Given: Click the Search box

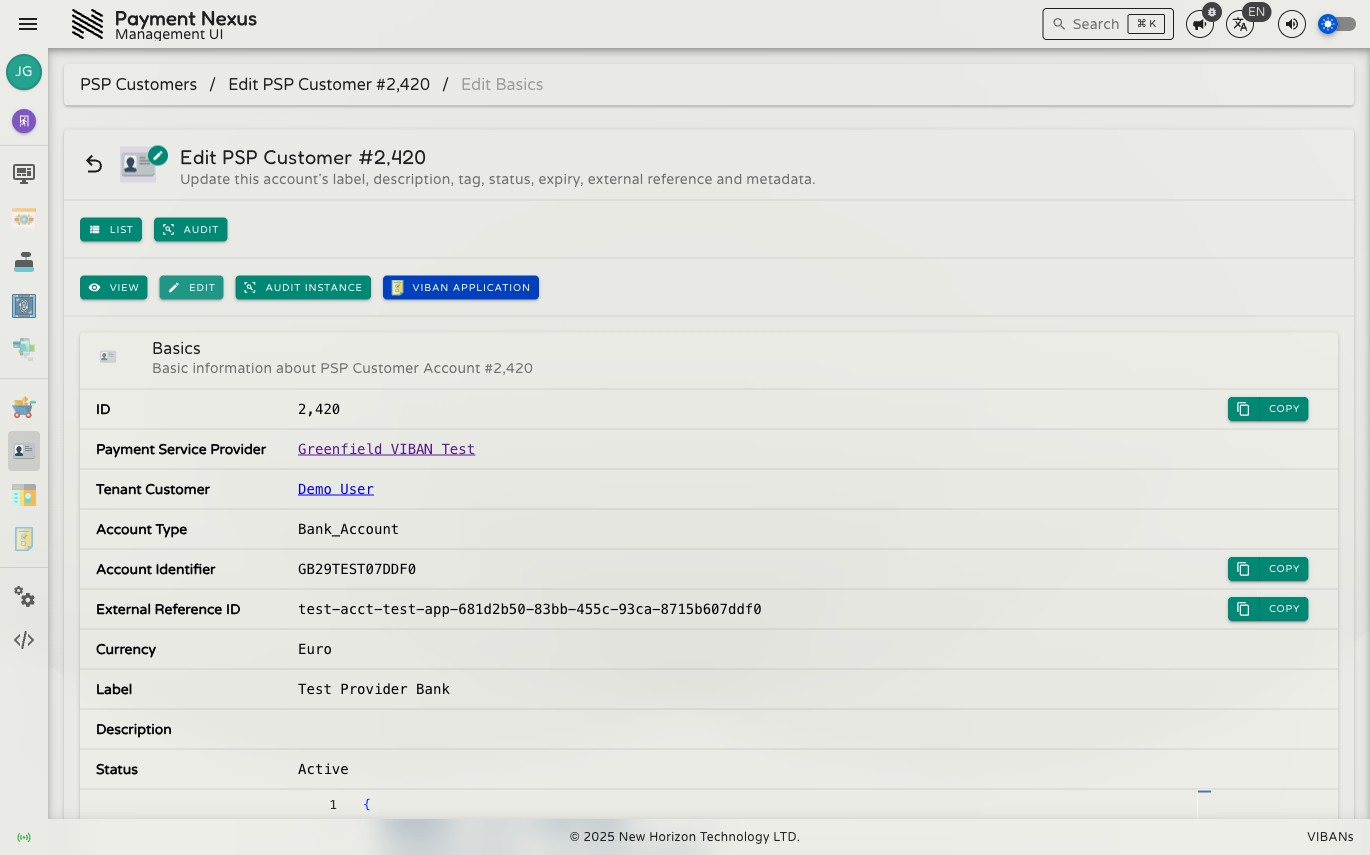Looking at the screenshot, I should pos(1108,24).
